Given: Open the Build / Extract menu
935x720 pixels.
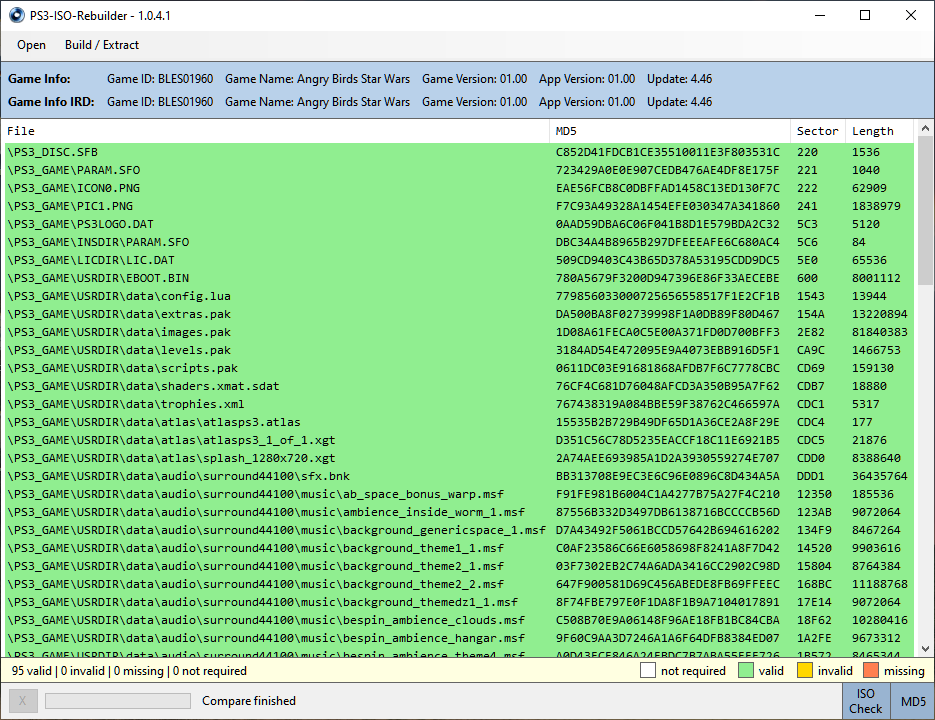Looking at the screenshot, I should click(102, 45).
